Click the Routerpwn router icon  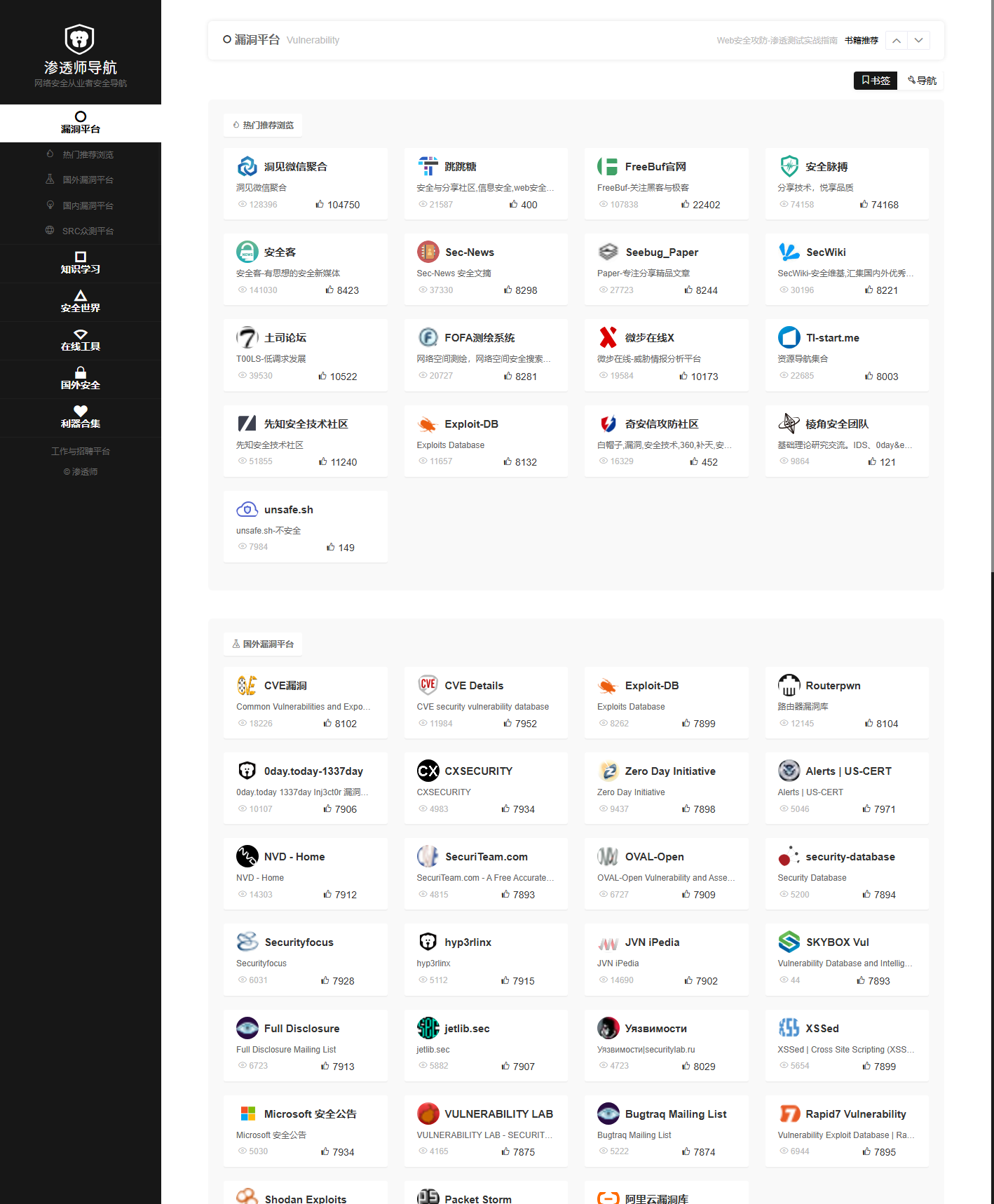coord(789,685)
